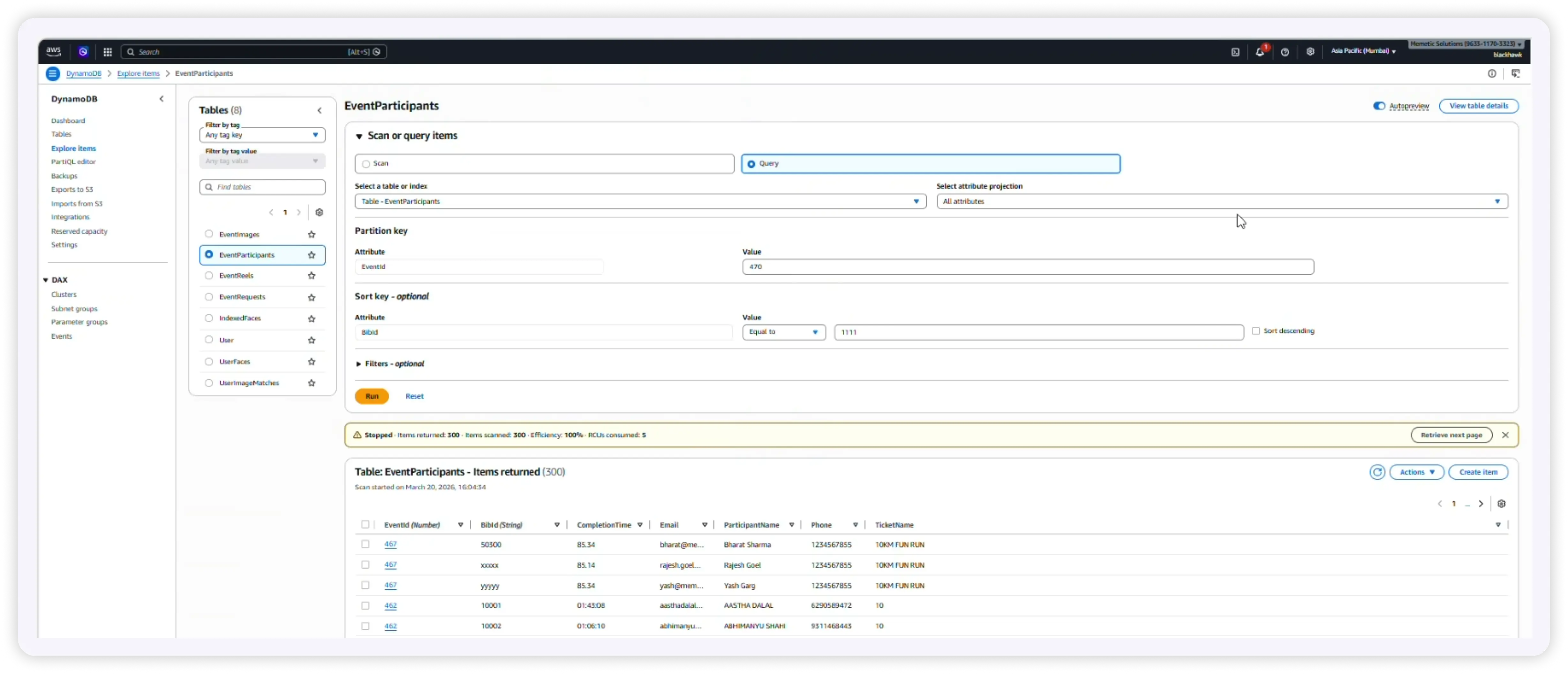Collapse the DynamoDB navigation sidebar
The height and width of the screenshot is (674, 1568).
coord(161,99)
